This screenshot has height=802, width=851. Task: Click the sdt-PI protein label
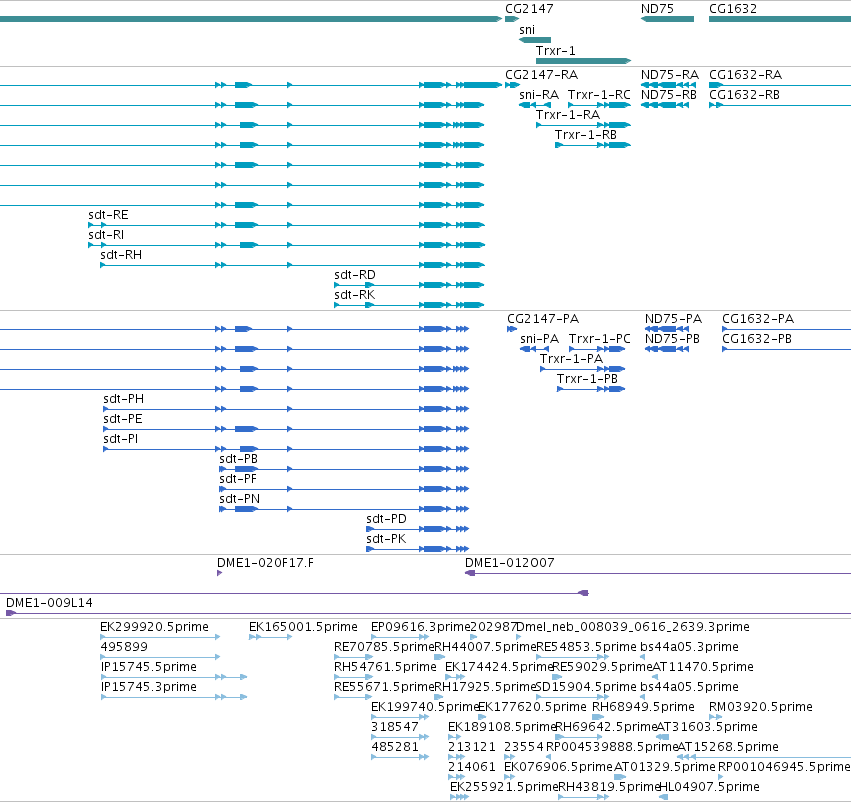(x=120, y=439)
